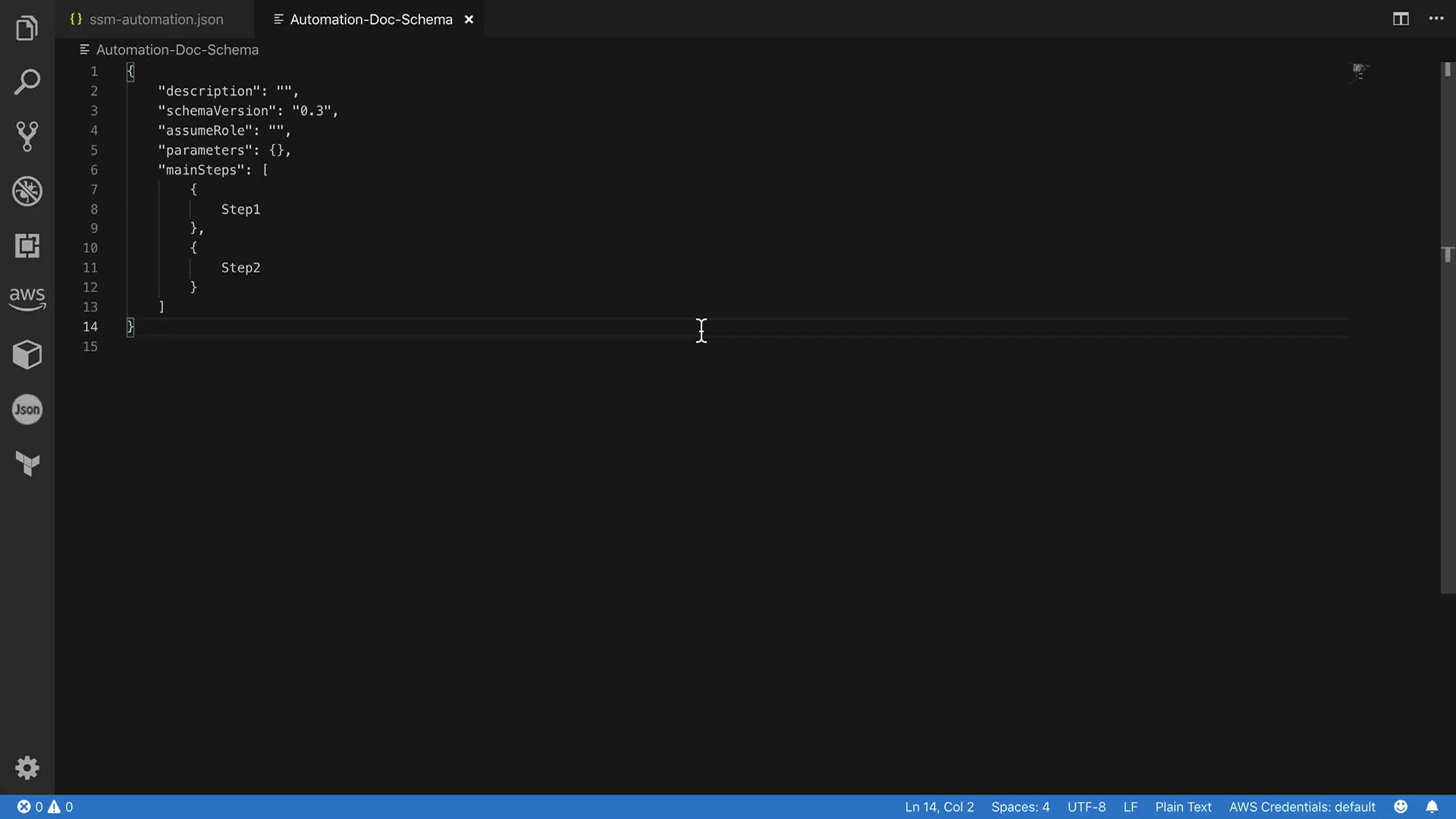Open the cube icon sidebar panel

click(27, 354)
